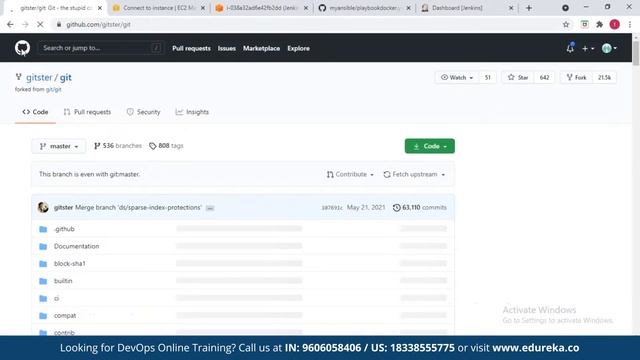640x360 pixels.
Task: Click the address bar URL
Action: click(98, 24)
